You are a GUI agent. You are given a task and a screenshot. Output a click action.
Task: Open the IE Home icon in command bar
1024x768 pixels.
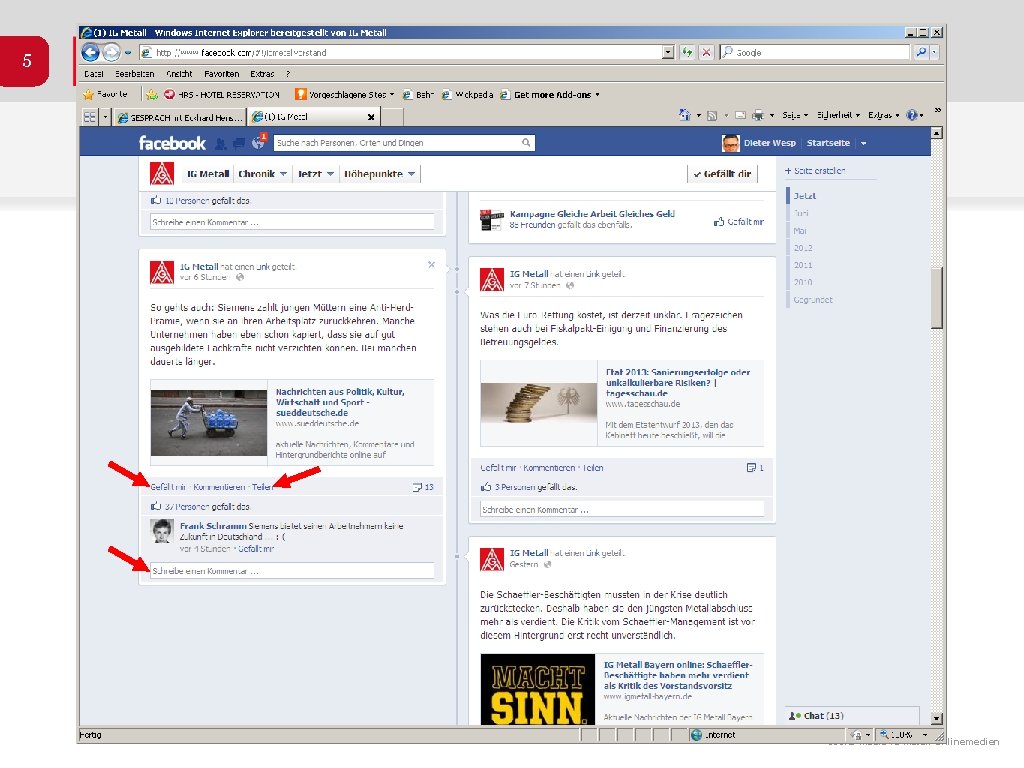coord(684,115)
